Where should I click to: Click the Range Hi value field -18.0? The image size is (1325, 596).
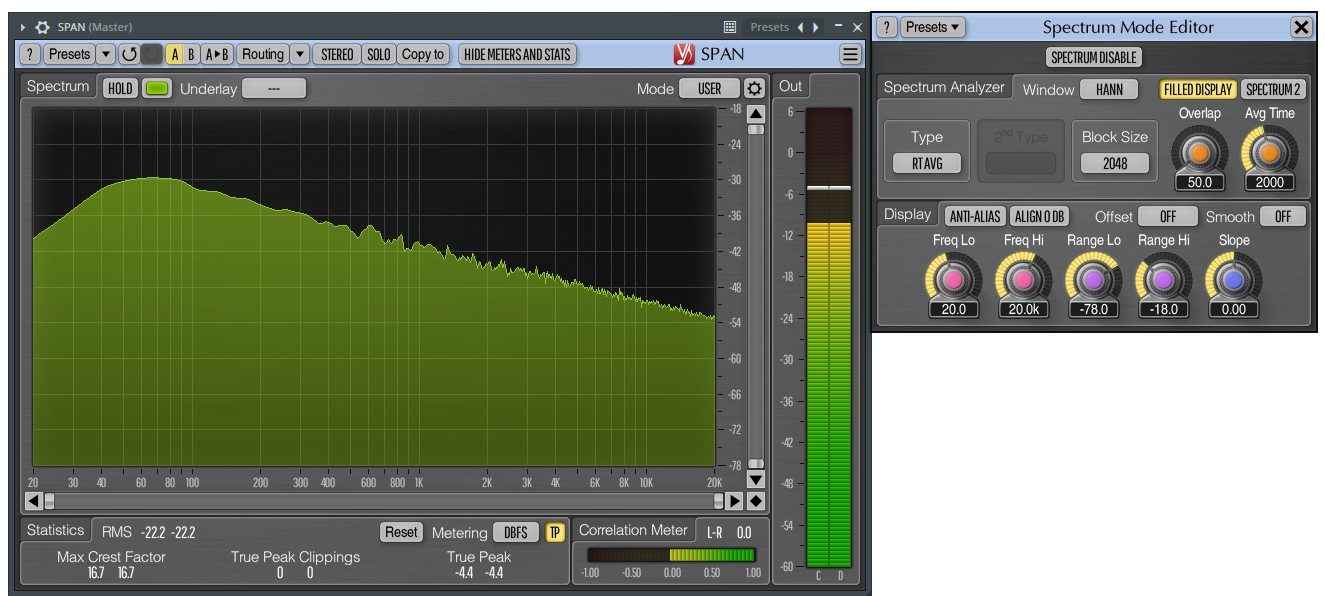pyautogui.click(x=1164, y=309)
